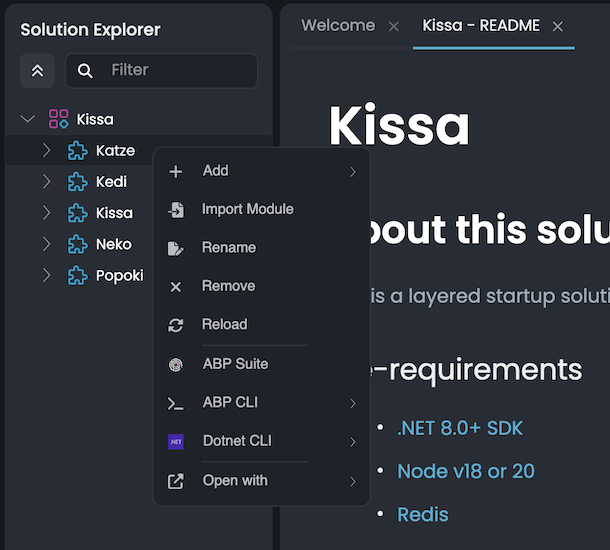Viewport: 610px width, 550px height.
Task: Expand the Neko module chevron
Action: tap(46, 244)
